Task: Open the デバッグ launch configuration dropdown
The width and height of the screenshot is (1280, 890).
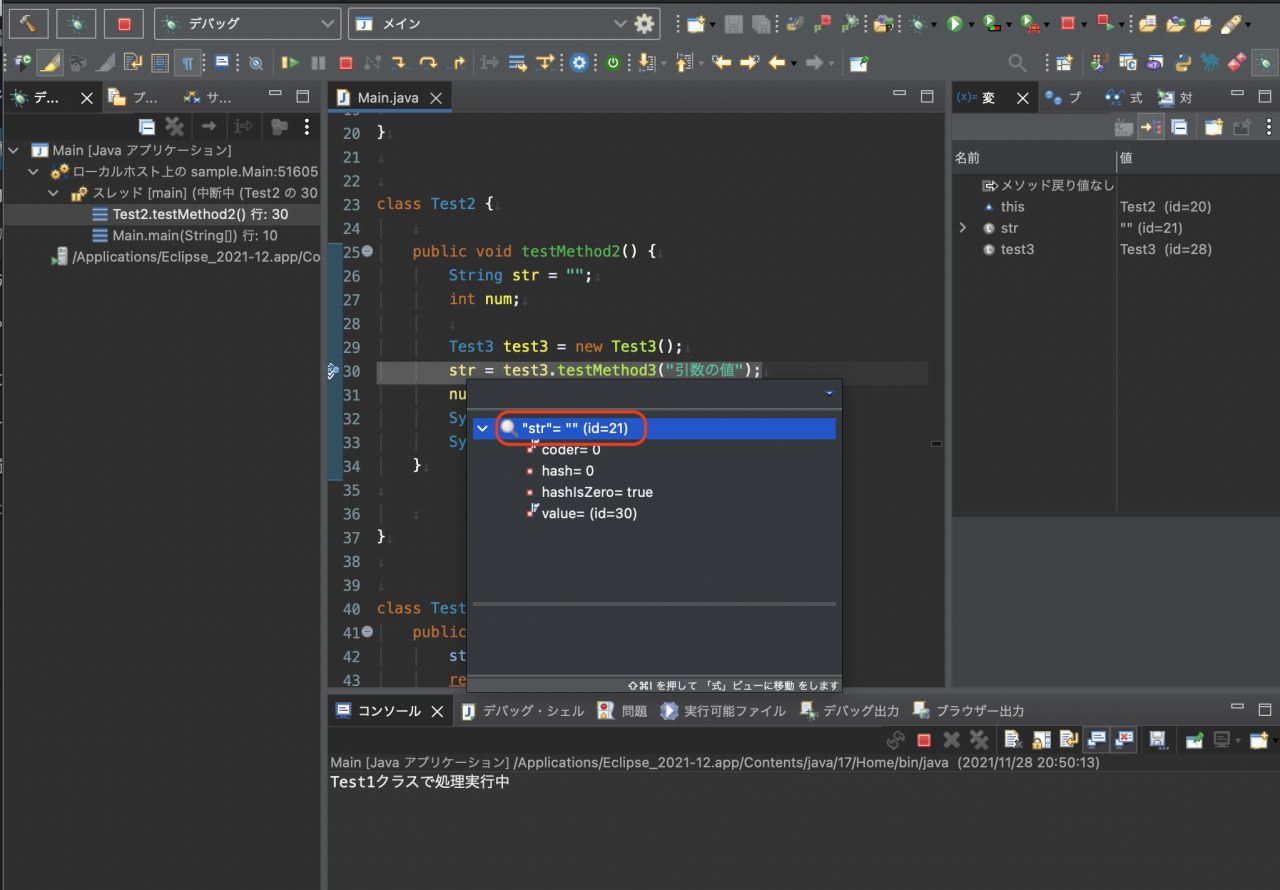Action: (247, 23)
